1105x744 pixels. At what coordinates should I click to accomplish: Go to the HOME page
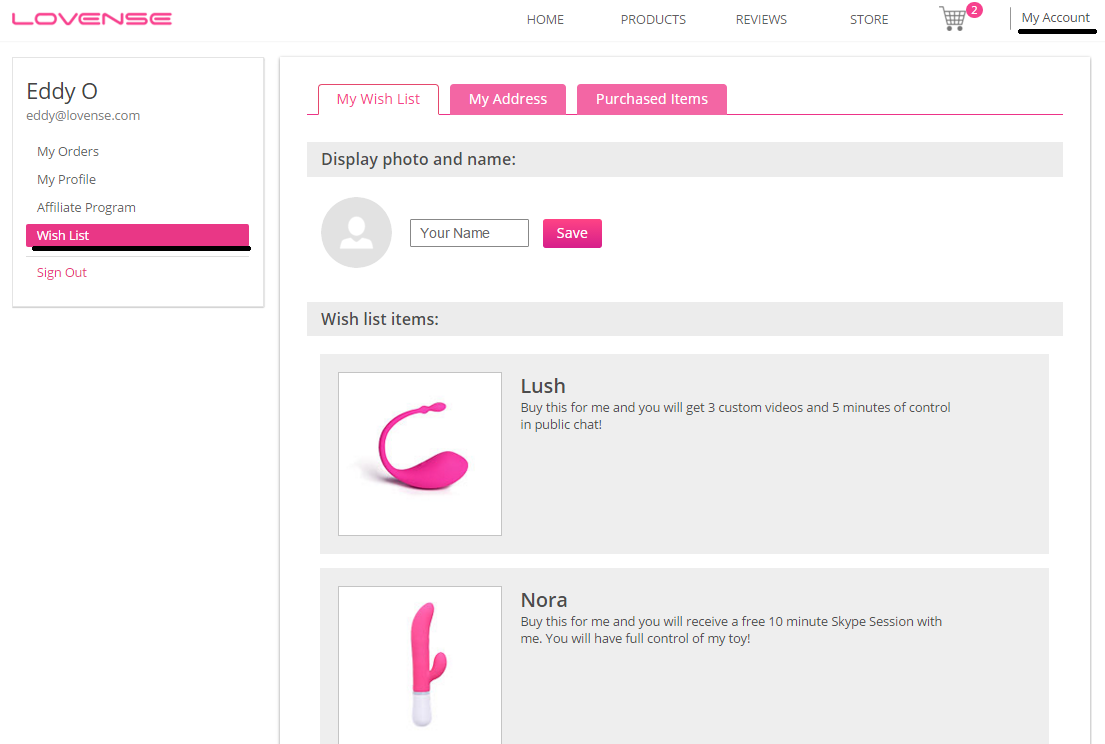(545, 20)
